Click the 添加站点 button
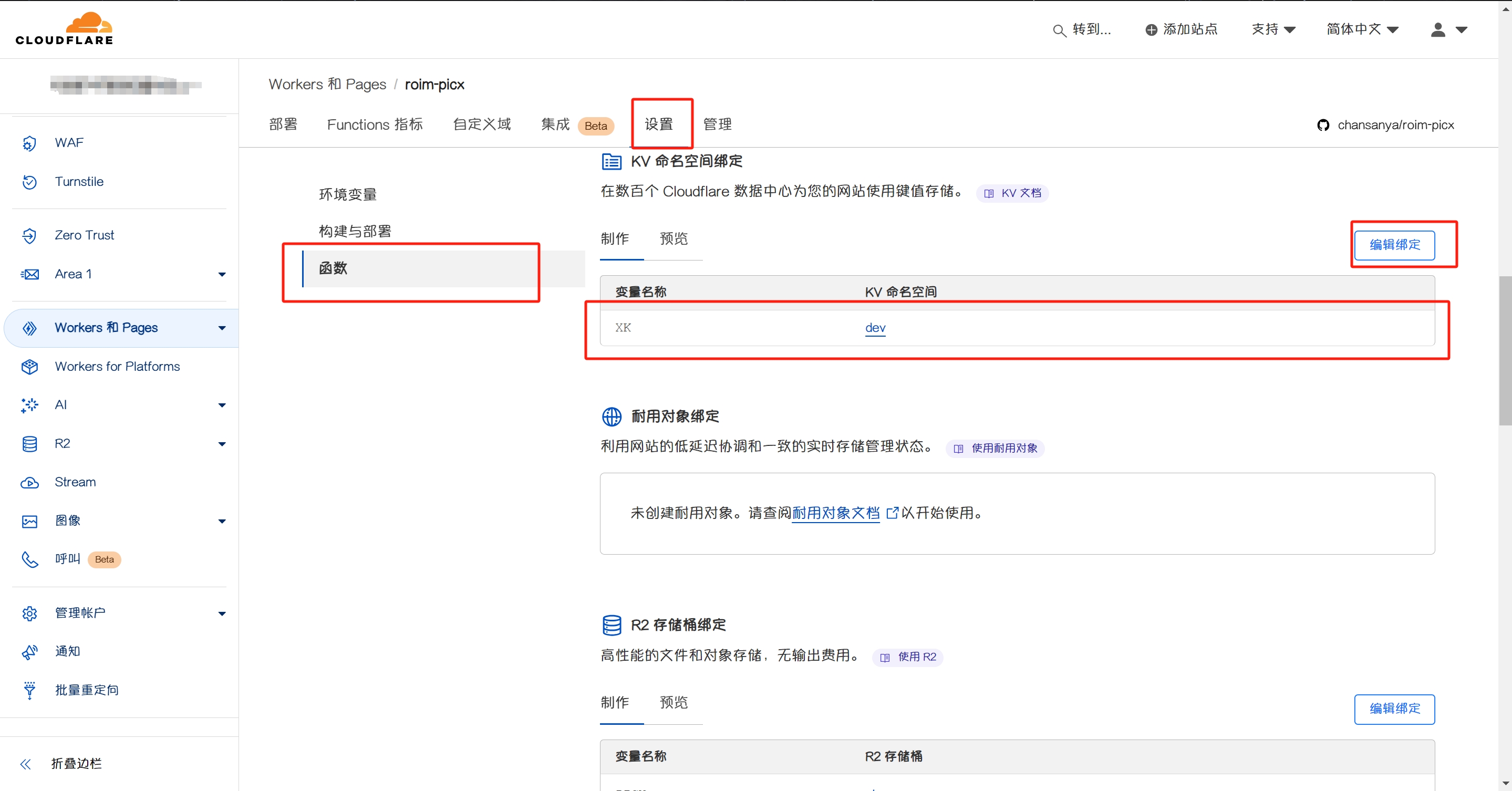The height and width of the screenshot is (791, 1512). click(x=1181, y=29)
